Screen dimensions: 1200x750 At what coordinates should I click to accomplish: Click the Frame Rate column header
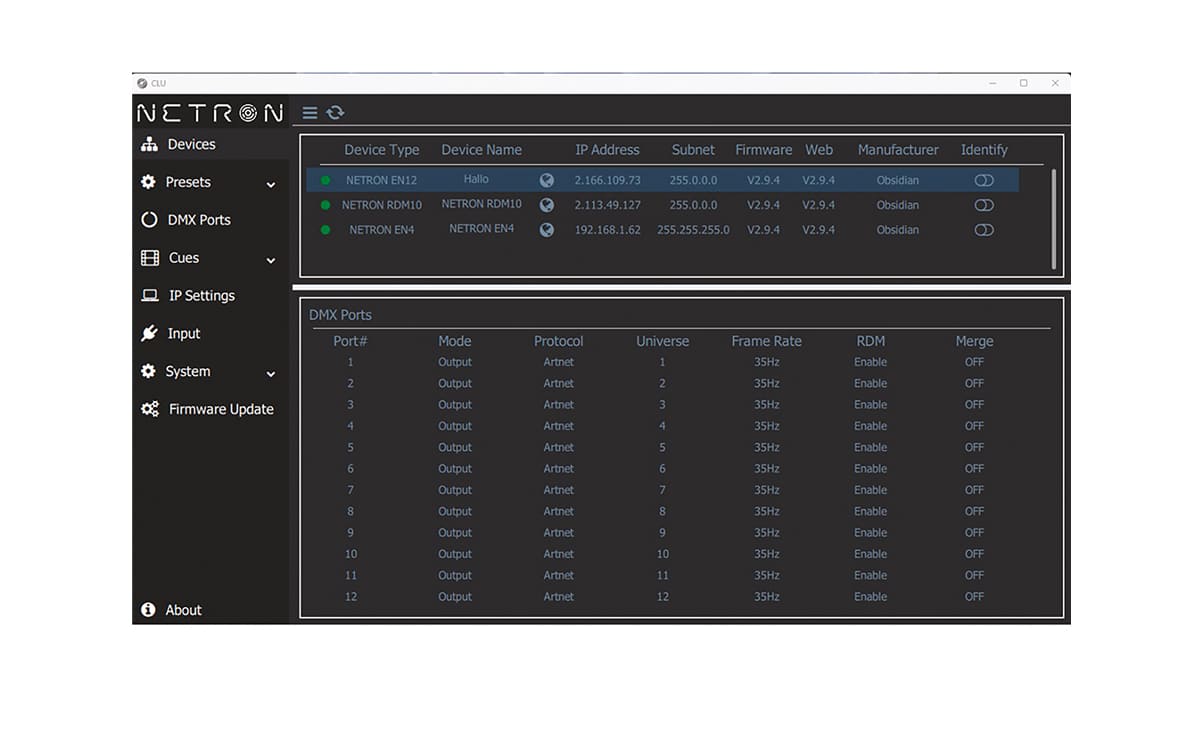click(x=766, y=341)
